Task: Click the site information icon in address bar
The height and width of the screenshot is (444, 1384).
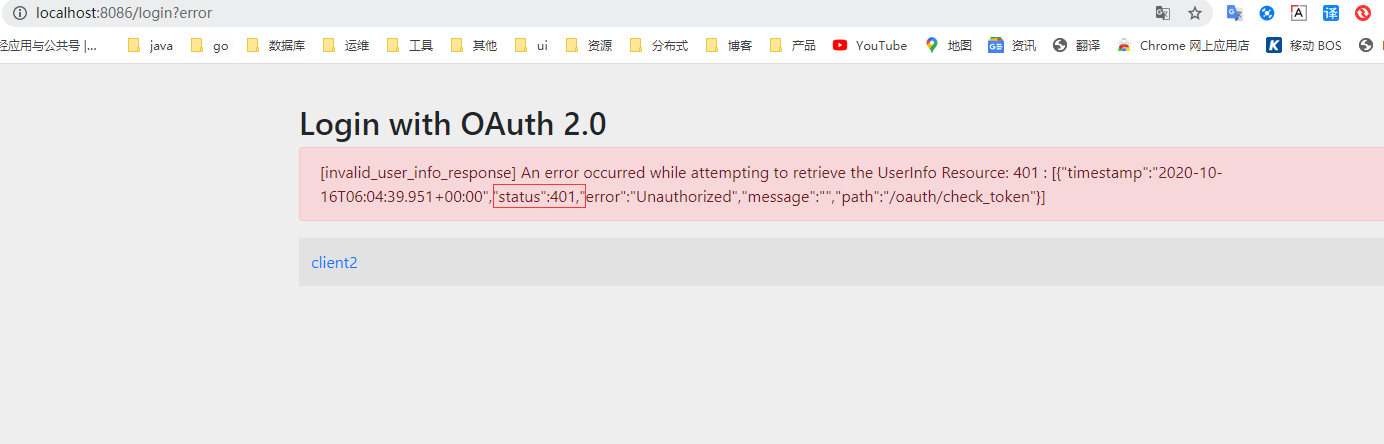Action: [19, 13]
